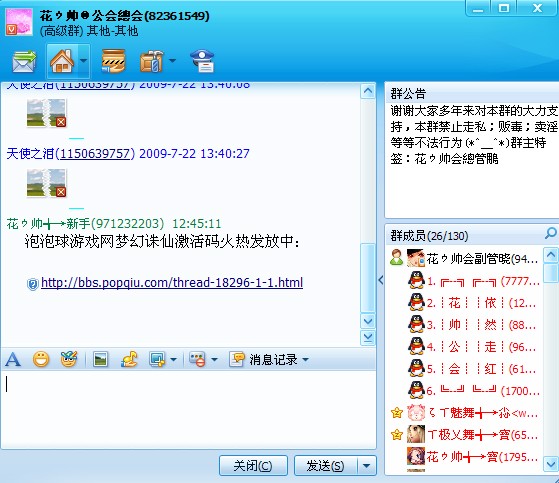Screen dimensions: 559x483
Task: Member list scroll up arrow
Action: pos(551,255)
